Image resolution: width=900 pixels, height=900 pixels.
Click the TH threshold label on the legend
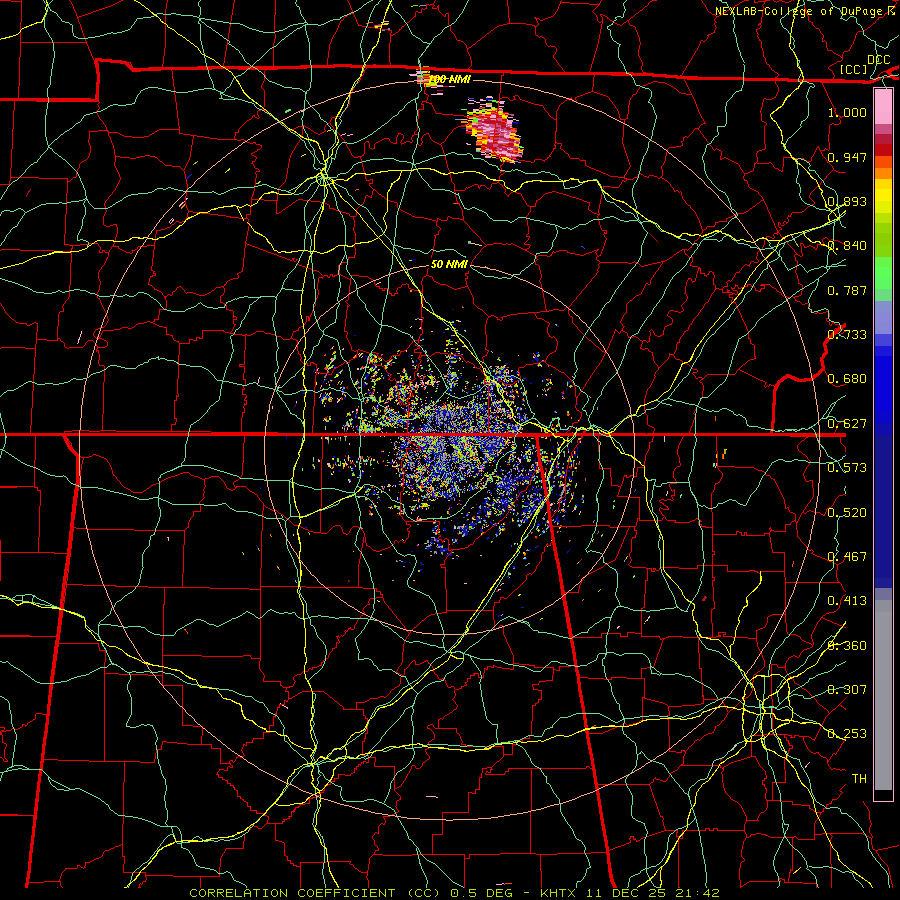tap(859, 779)
